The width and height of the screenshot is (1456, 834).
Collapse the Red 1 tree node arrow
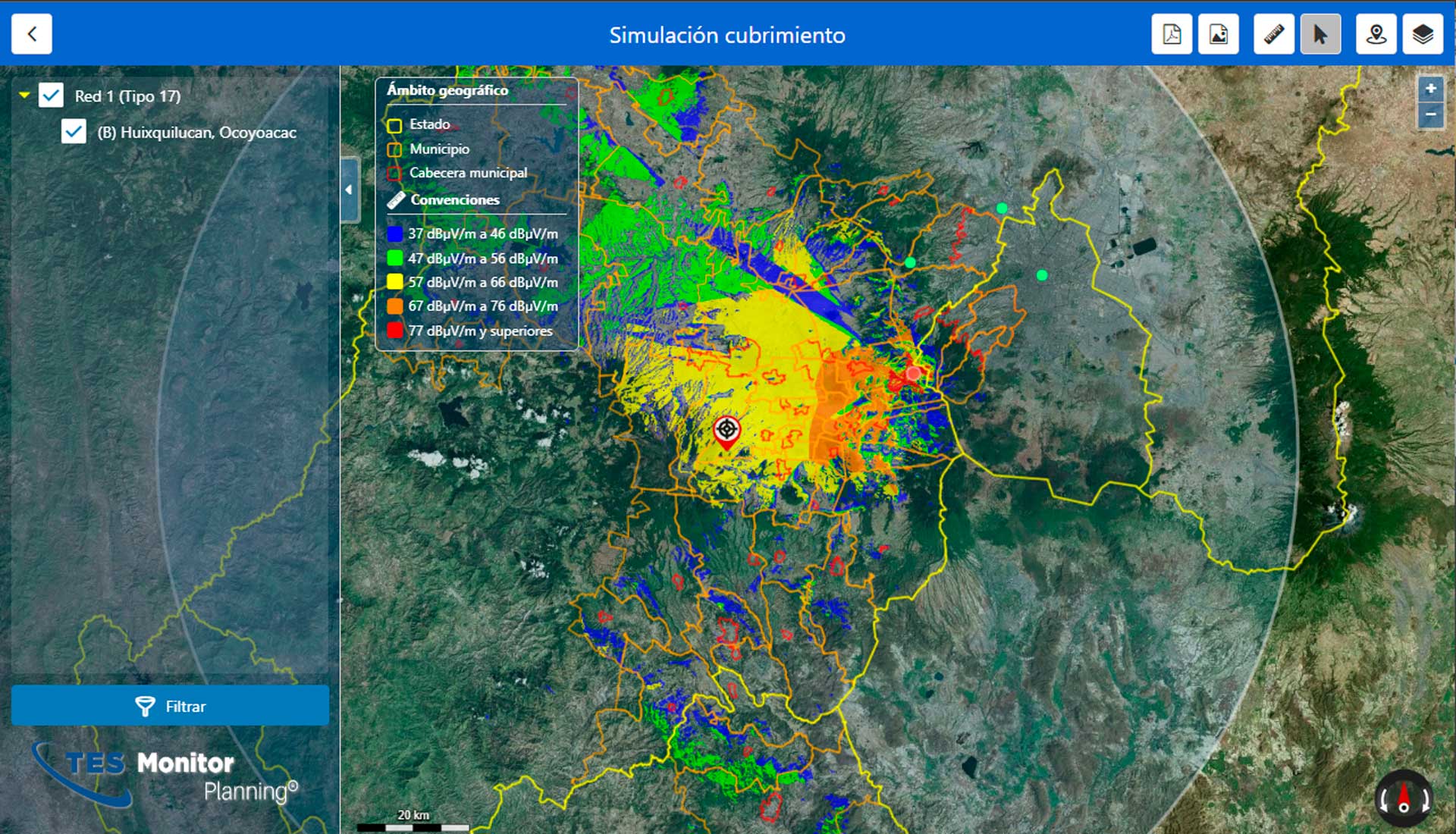(x=24, y=96)
